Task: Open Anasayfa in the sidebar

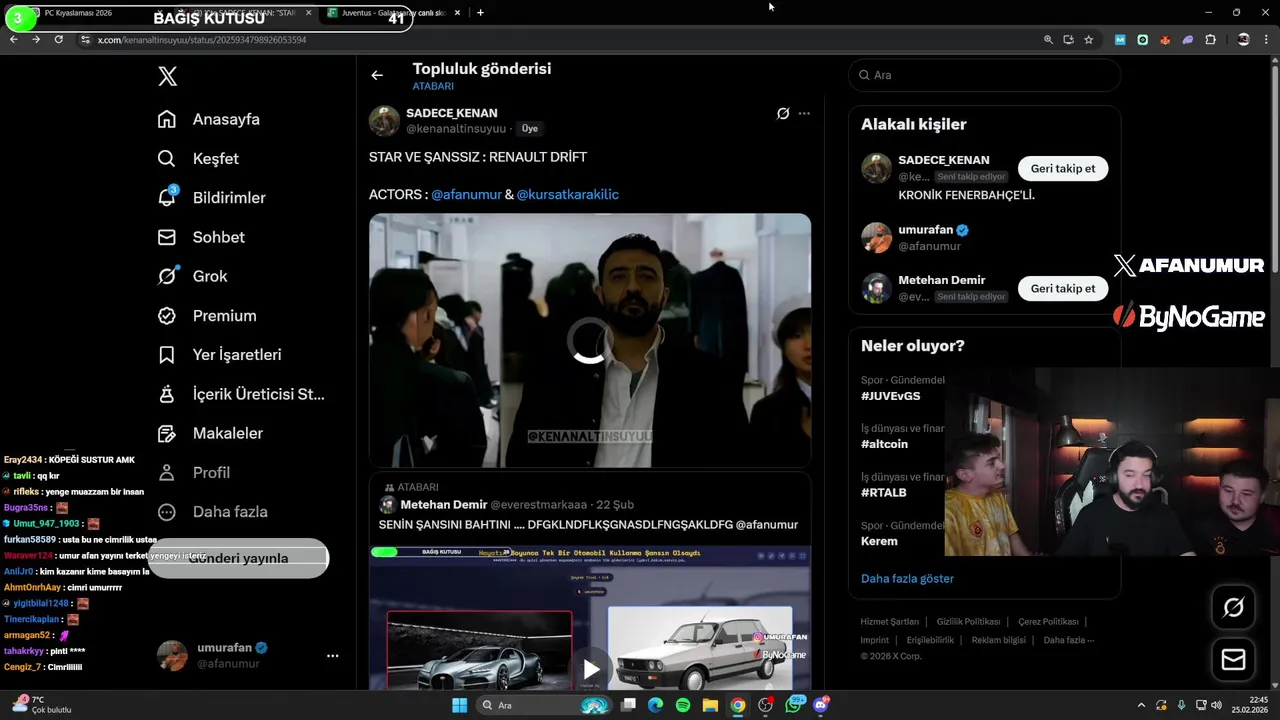Action: (209, 119)
